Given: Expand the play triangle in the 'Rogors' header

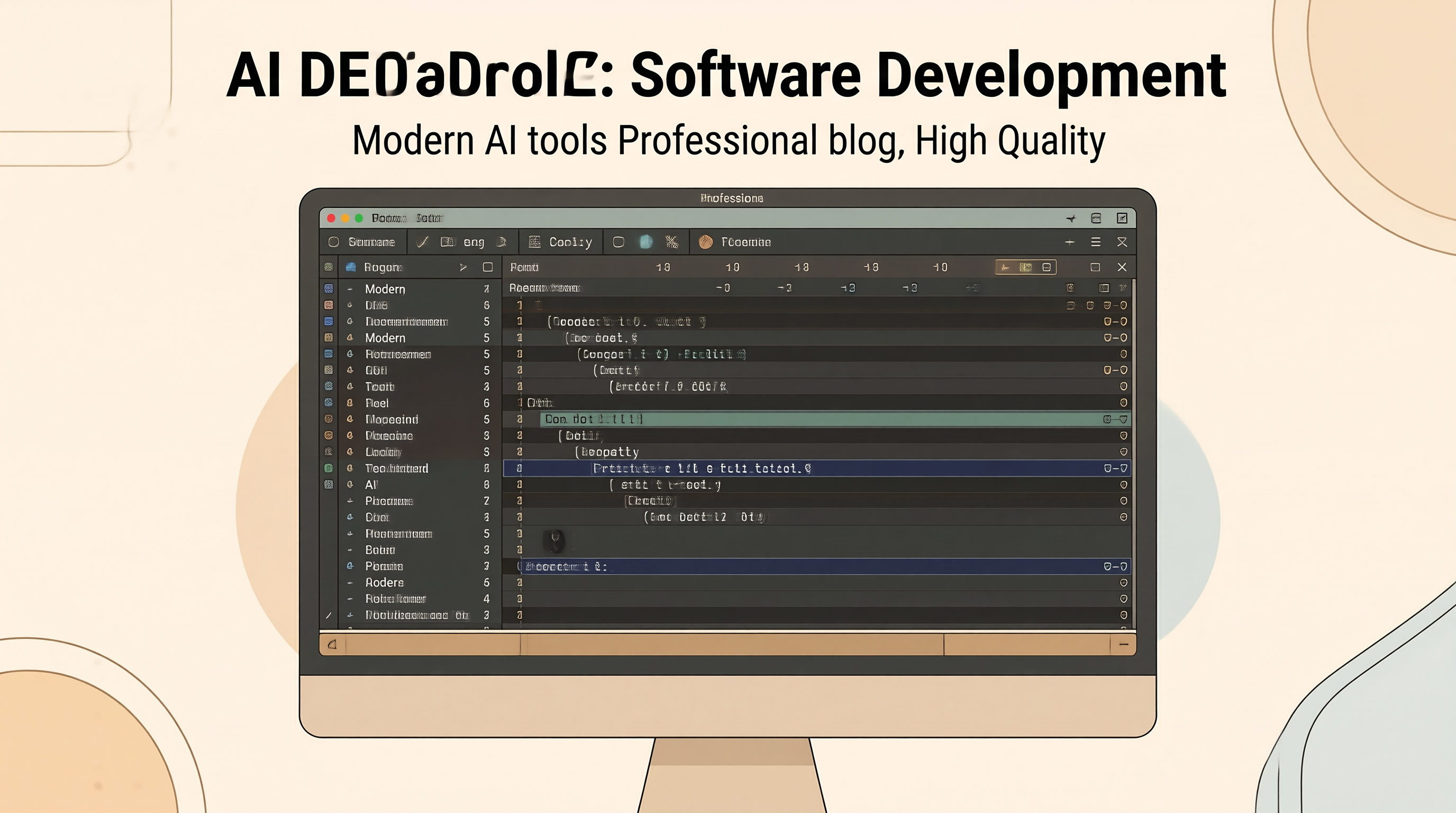Looking at the screenshot, I should (x=463, y=267).
